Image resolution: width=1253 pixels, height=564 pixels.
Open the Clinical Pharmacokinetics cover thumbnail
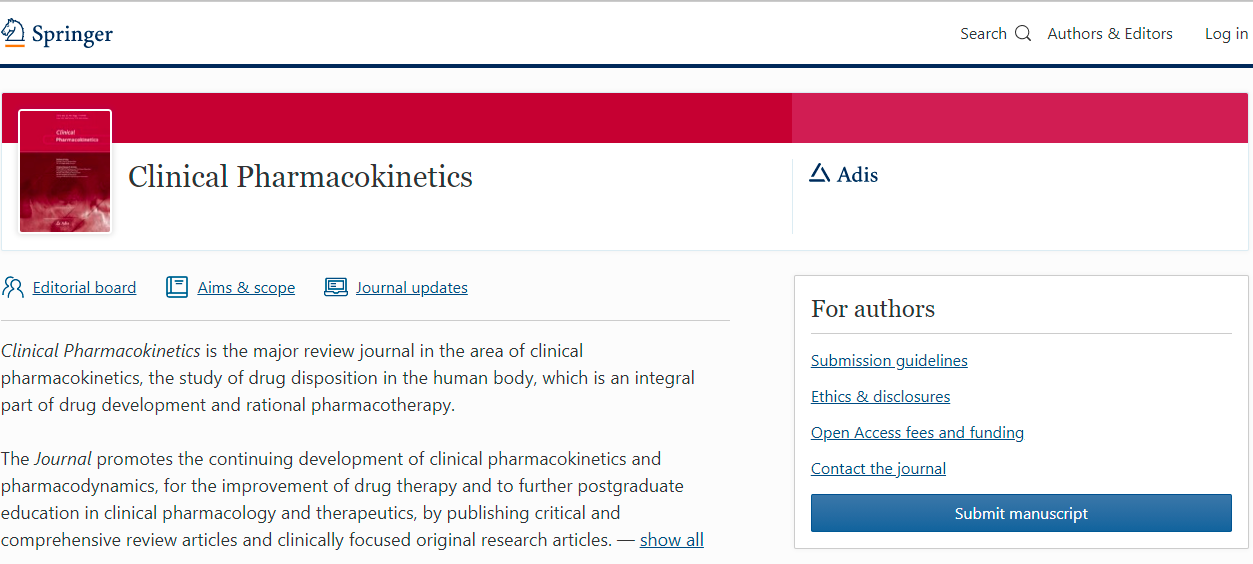click(x=65, y=171)
